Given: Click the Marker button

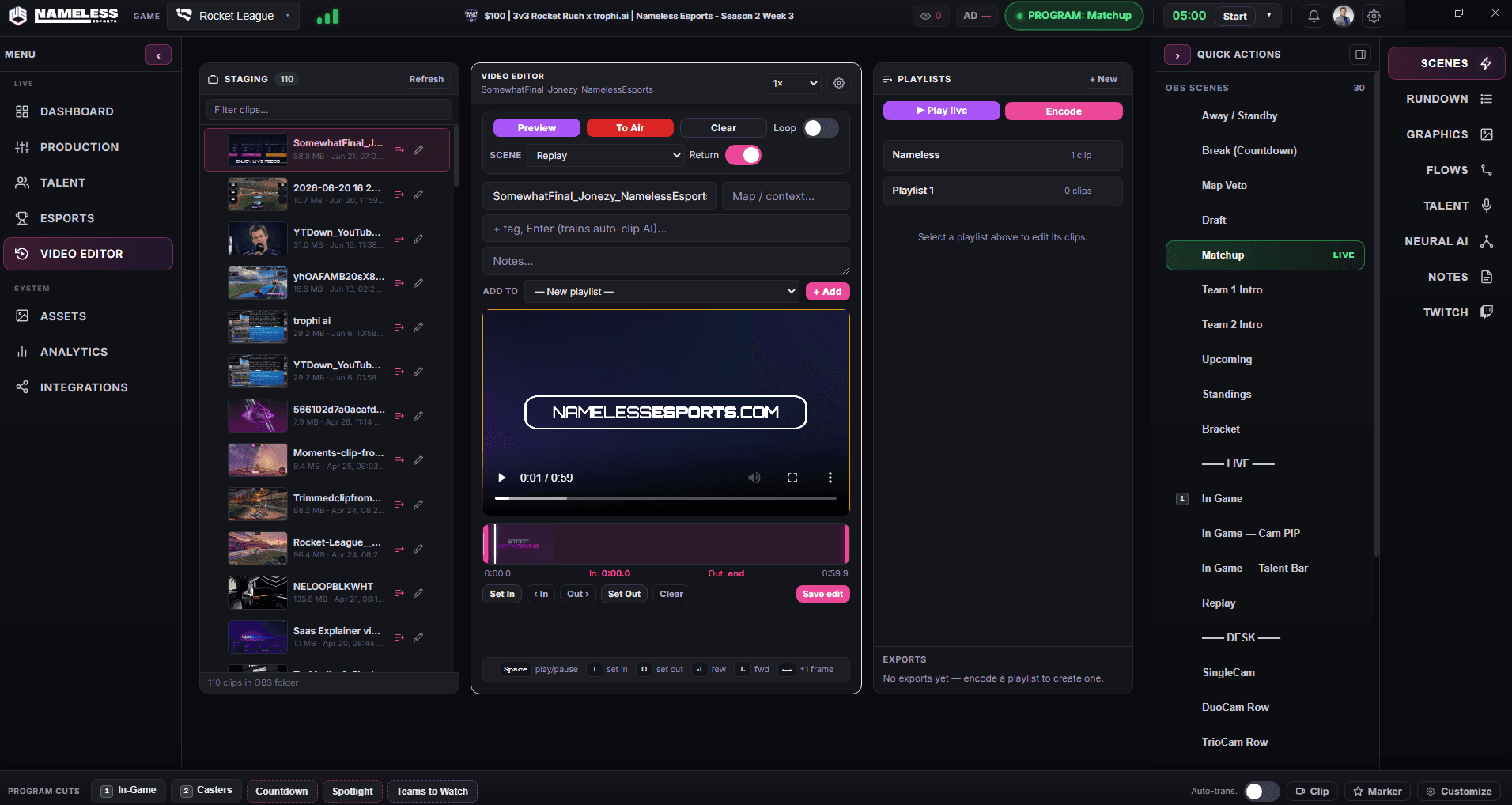Looking at the screenshot, I should tap(1377, 792).
